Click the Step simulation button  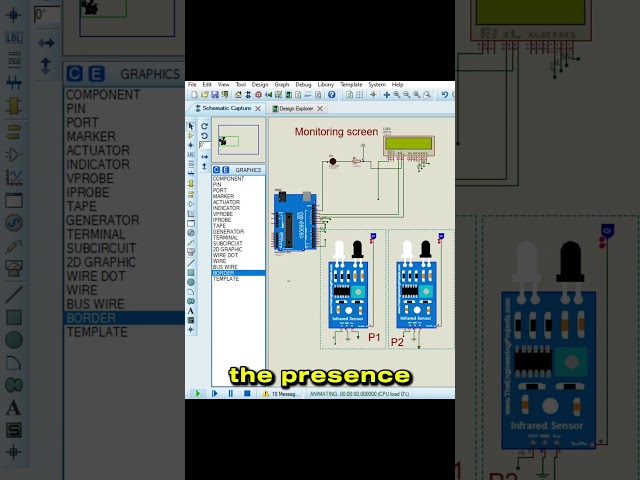[x=215, y=393]
